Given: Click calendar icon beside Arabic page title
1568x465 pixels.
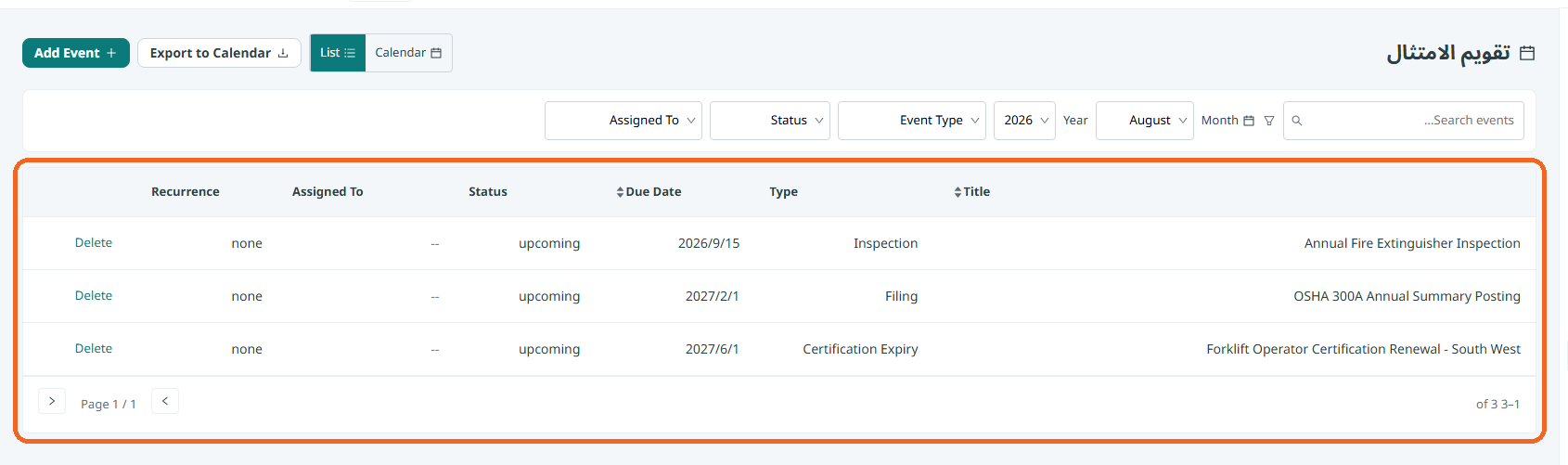Looking at the screenshot, I should tap(1527, 53).
